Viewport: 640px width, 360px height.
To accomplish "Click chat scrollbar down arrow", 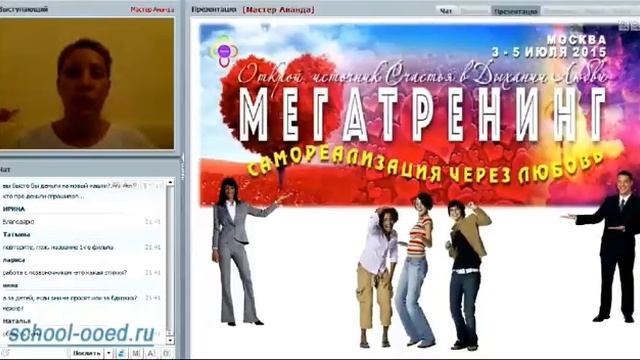I will (171, 340).
